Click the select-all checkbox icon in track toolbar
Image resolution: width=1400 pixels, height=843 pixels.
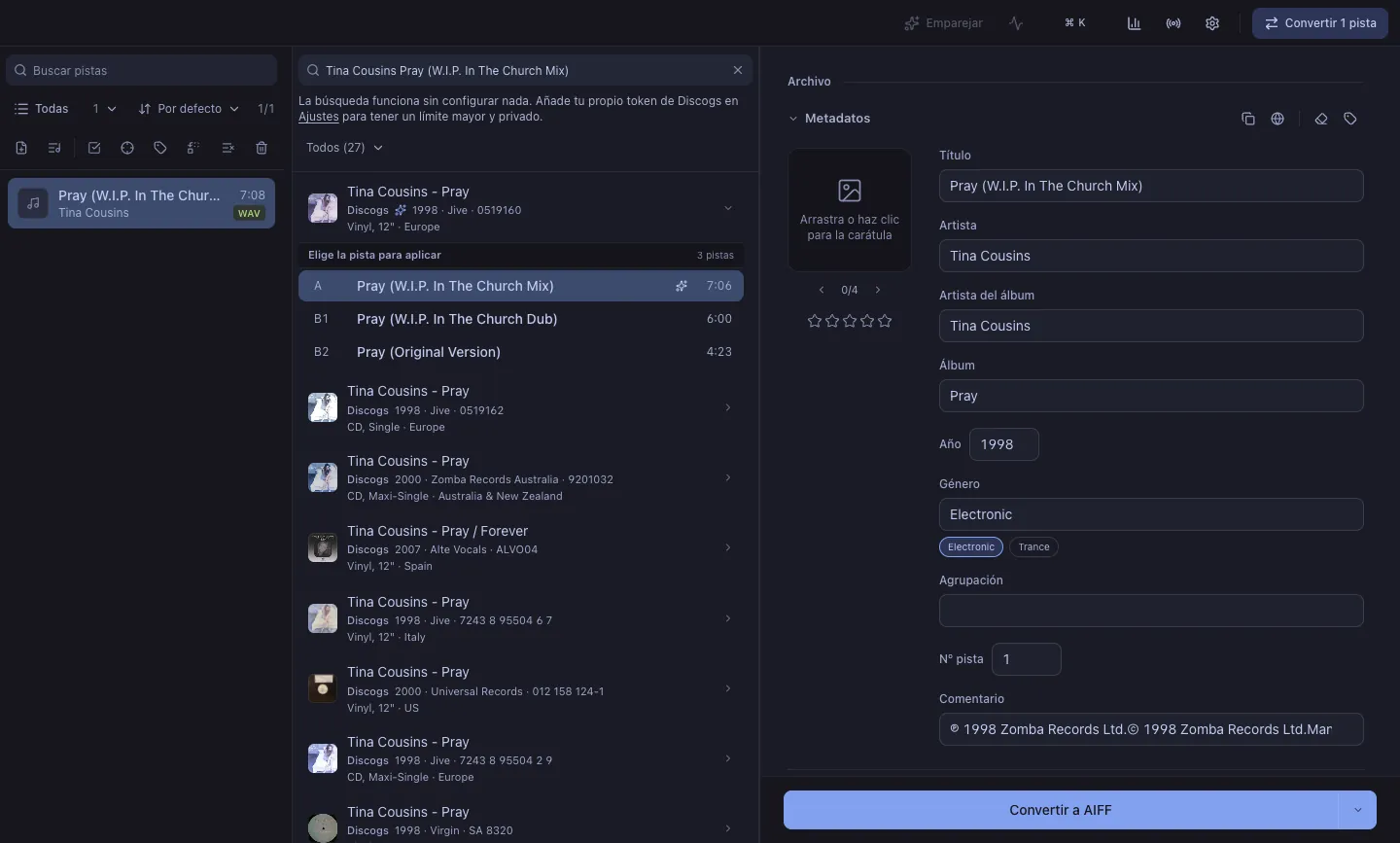[x=94, y=148]
